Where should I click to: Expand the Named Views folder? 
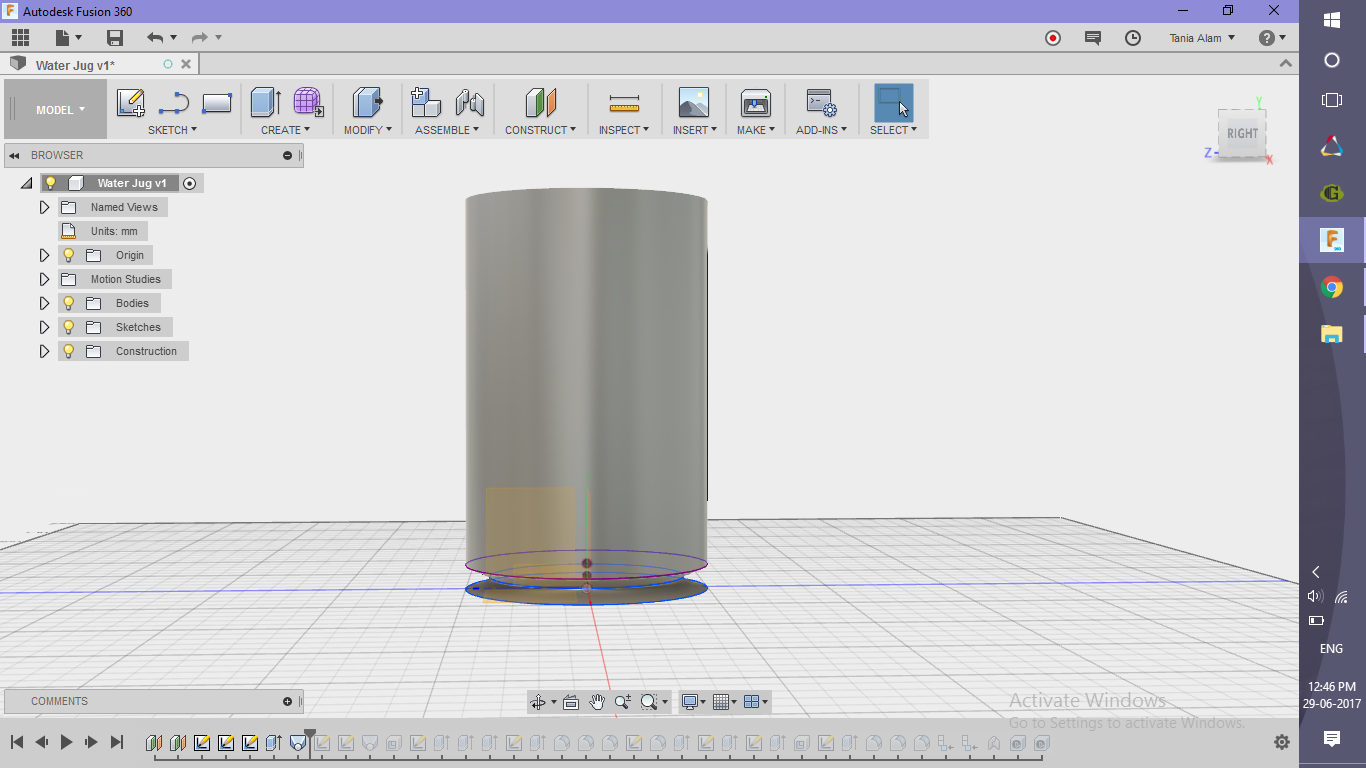(44, 207)
